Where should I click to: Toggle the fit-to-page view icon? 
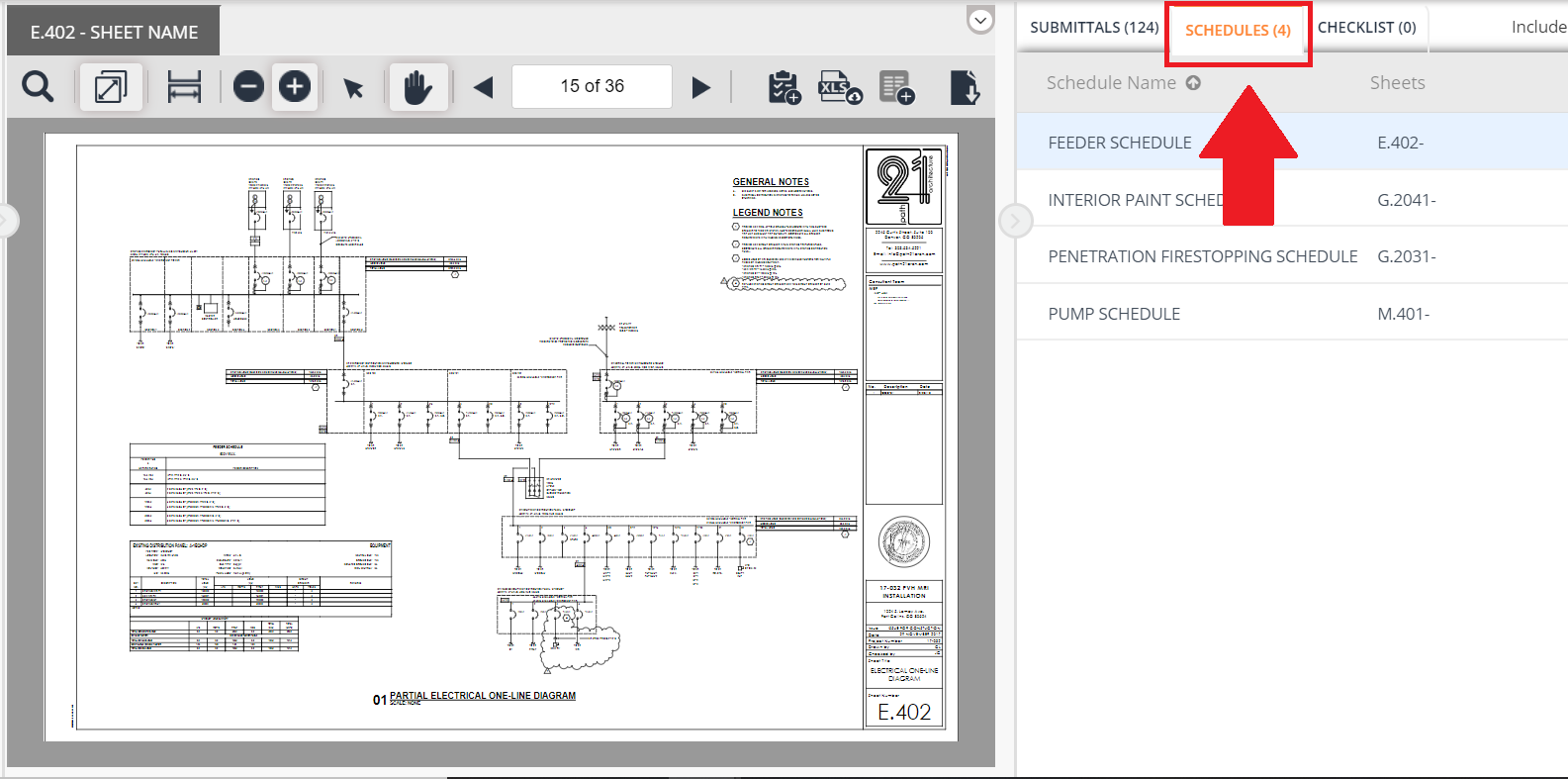(111, 87)
